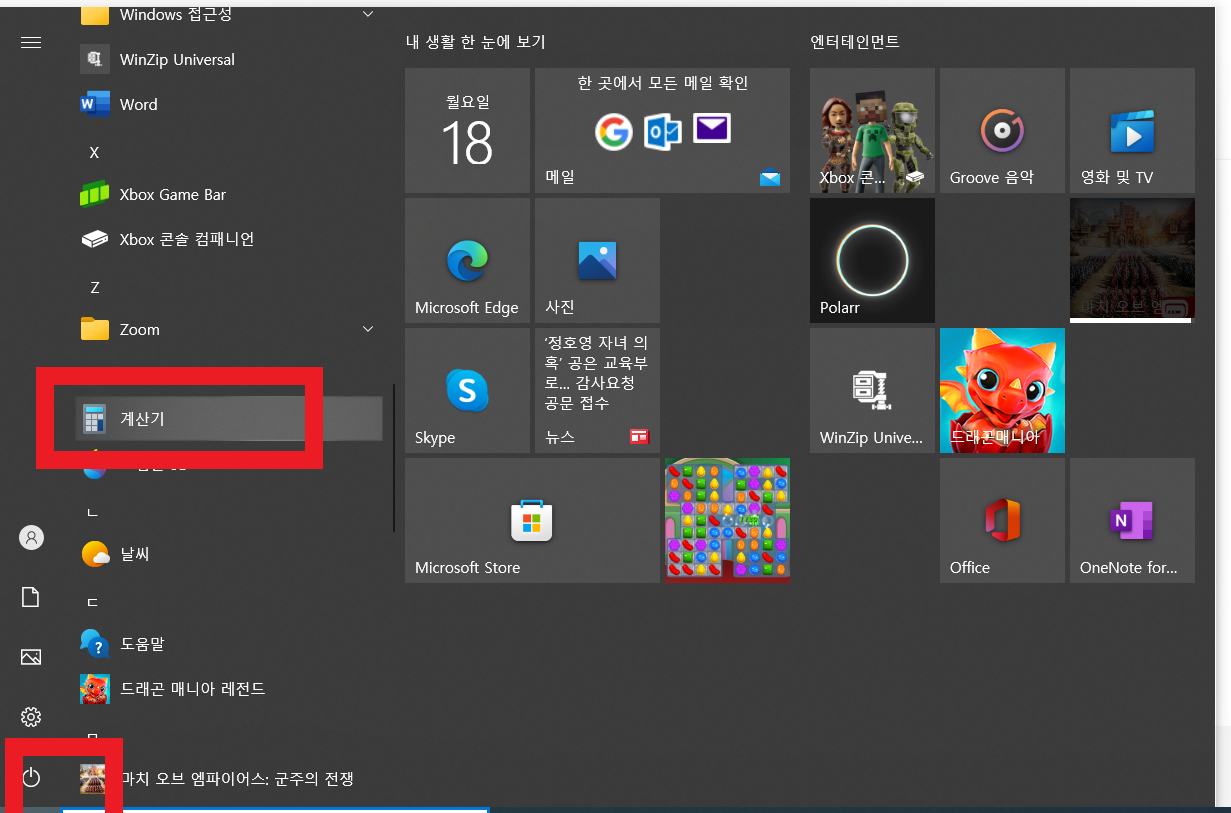This screenshot has height=813, width=1231.
Task: Open the Microsoft Store tile
Action: 532,520
